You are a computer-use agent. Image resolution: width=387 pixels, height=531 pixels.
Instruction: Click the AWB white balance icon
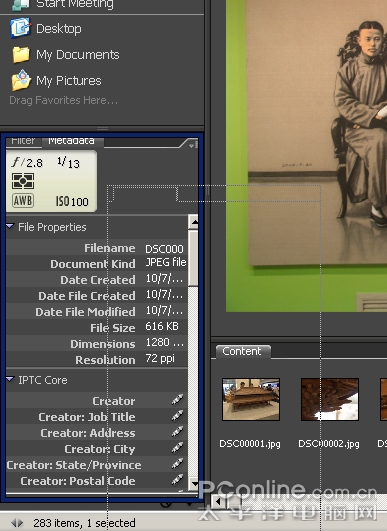23,201
